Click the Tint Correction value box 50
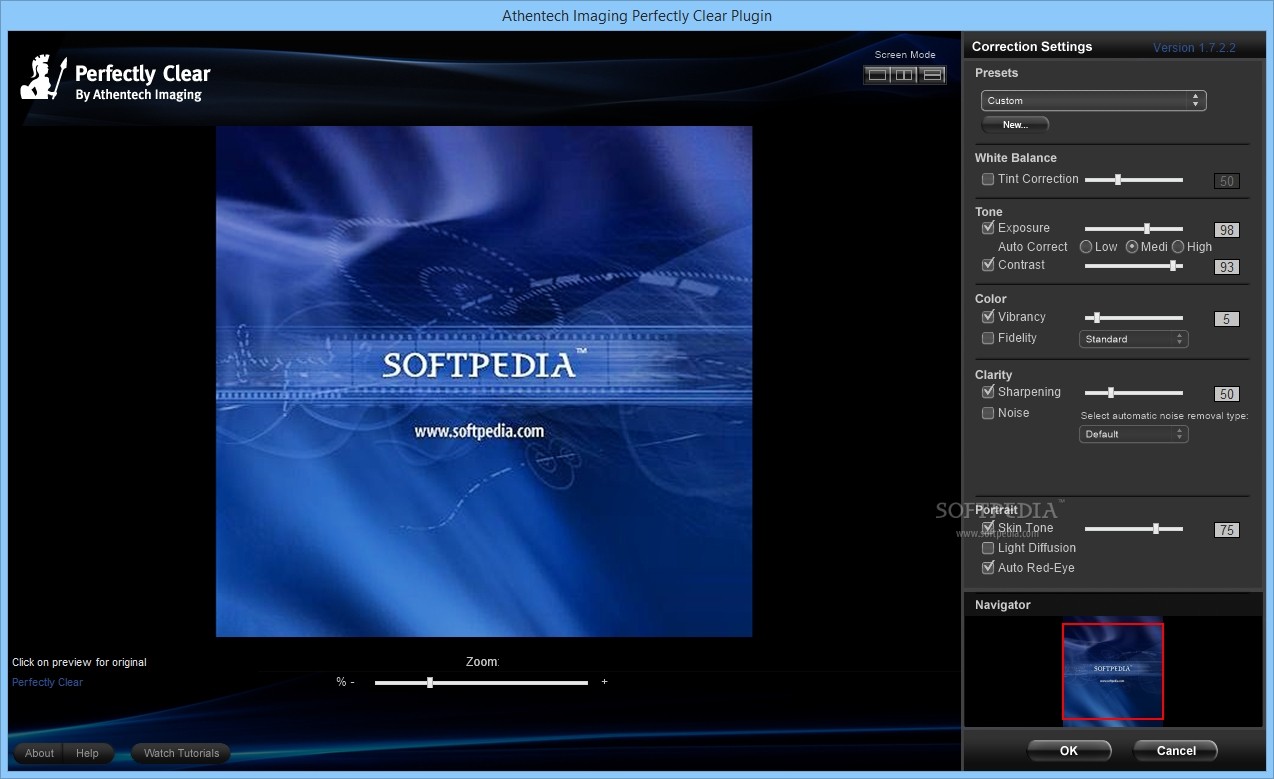This screenshot has width=1274, height=779. pyautogui.click(x=1227, y=181)
